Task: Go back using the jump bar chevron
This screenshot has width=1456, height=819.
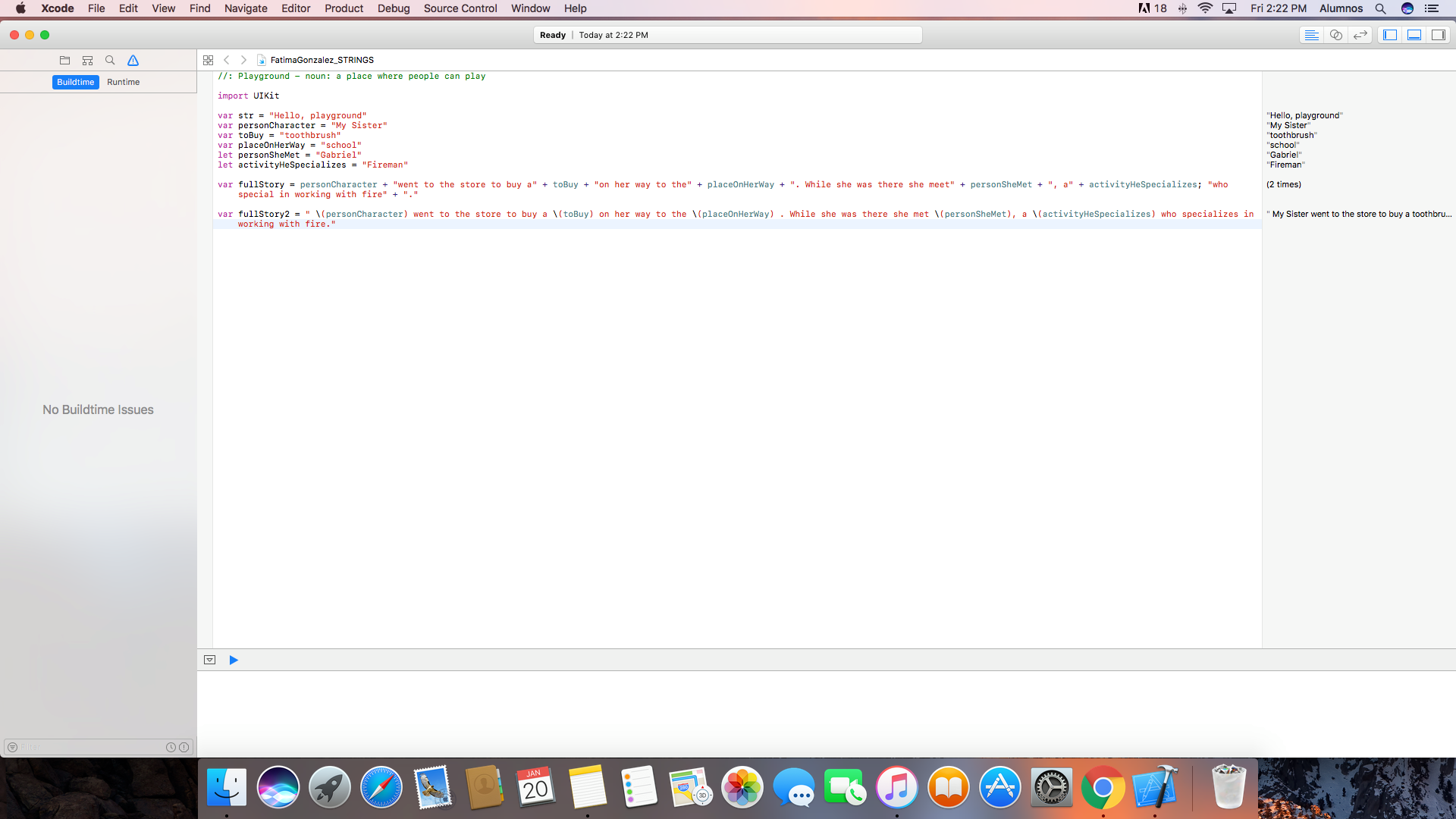Action: 227,59
